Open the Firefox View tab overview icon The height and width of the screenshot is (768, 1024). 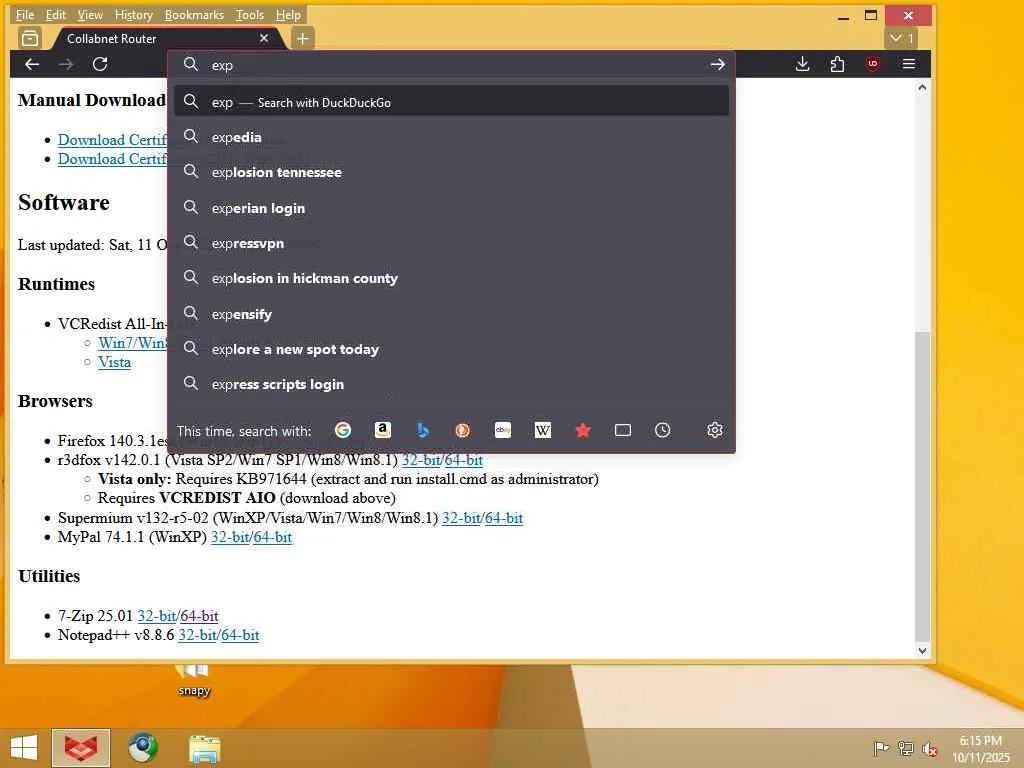pos(30,39)
